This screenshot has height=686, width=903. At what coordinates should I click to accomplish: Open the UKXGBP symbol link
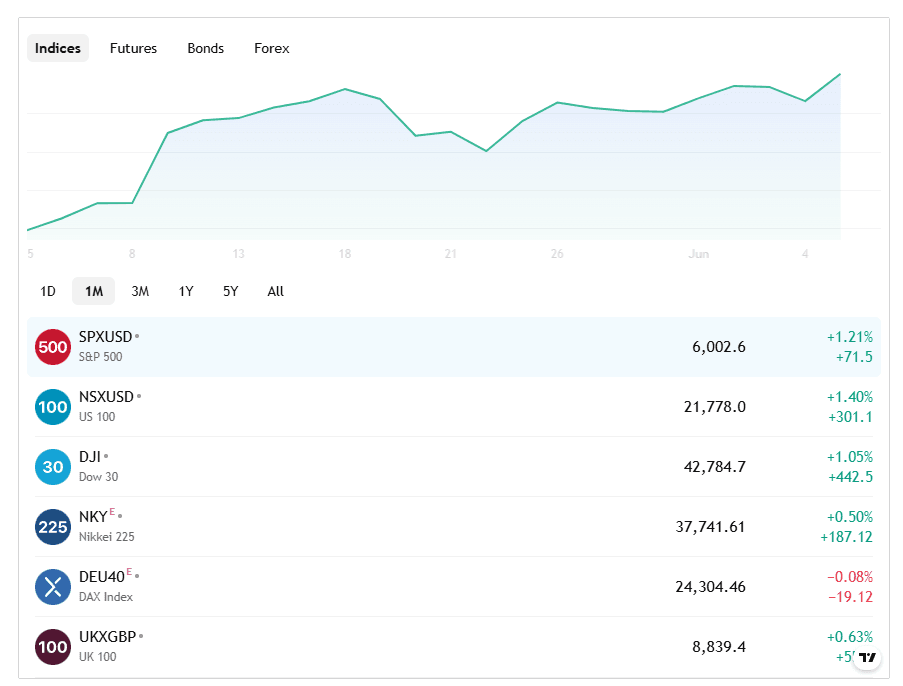107,636
